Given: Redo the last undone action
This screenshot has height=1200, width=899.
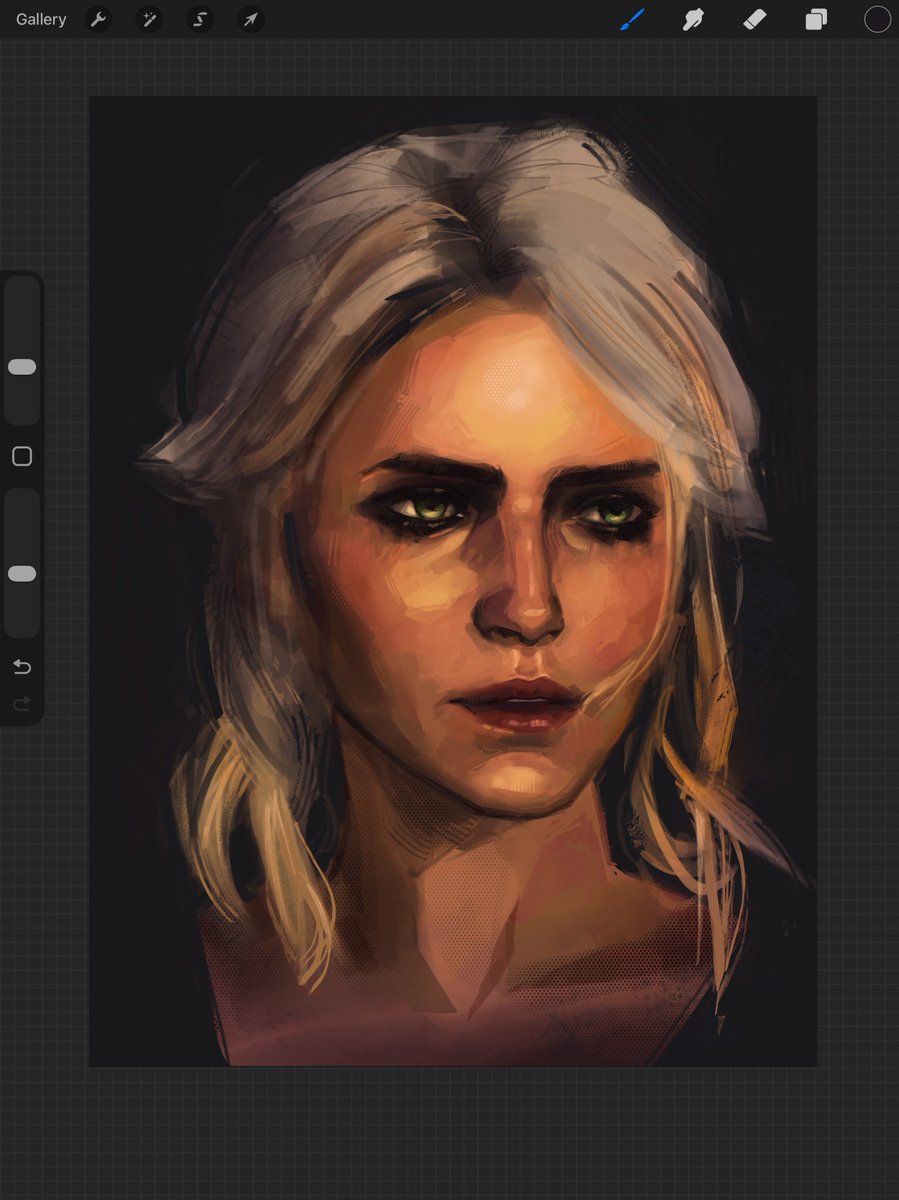Looking at the screenshot, I should pos(22,705).
